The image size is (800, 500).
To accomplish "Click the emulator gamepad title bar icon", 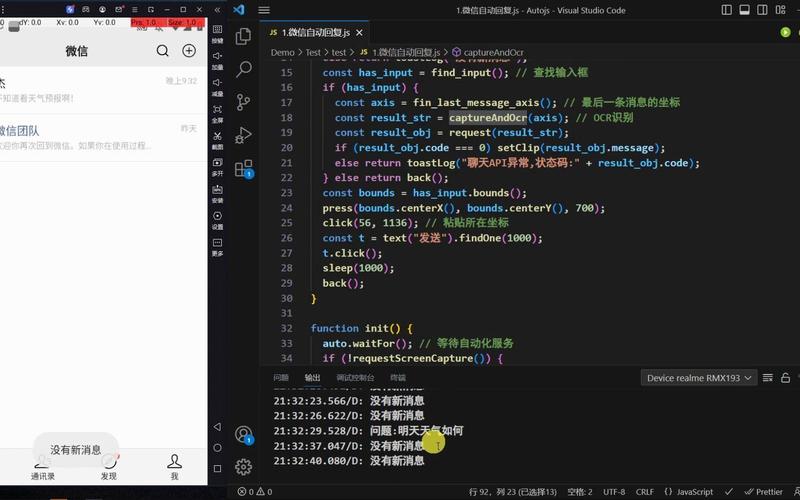I will click(86, 9).
